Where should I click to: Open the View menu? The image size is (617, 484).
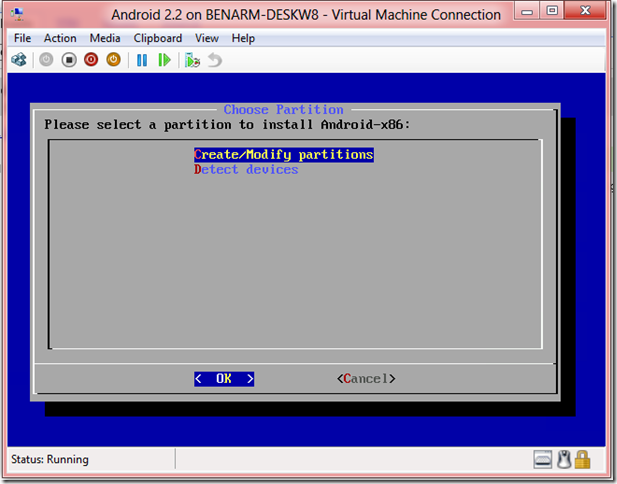click(207, 38)
